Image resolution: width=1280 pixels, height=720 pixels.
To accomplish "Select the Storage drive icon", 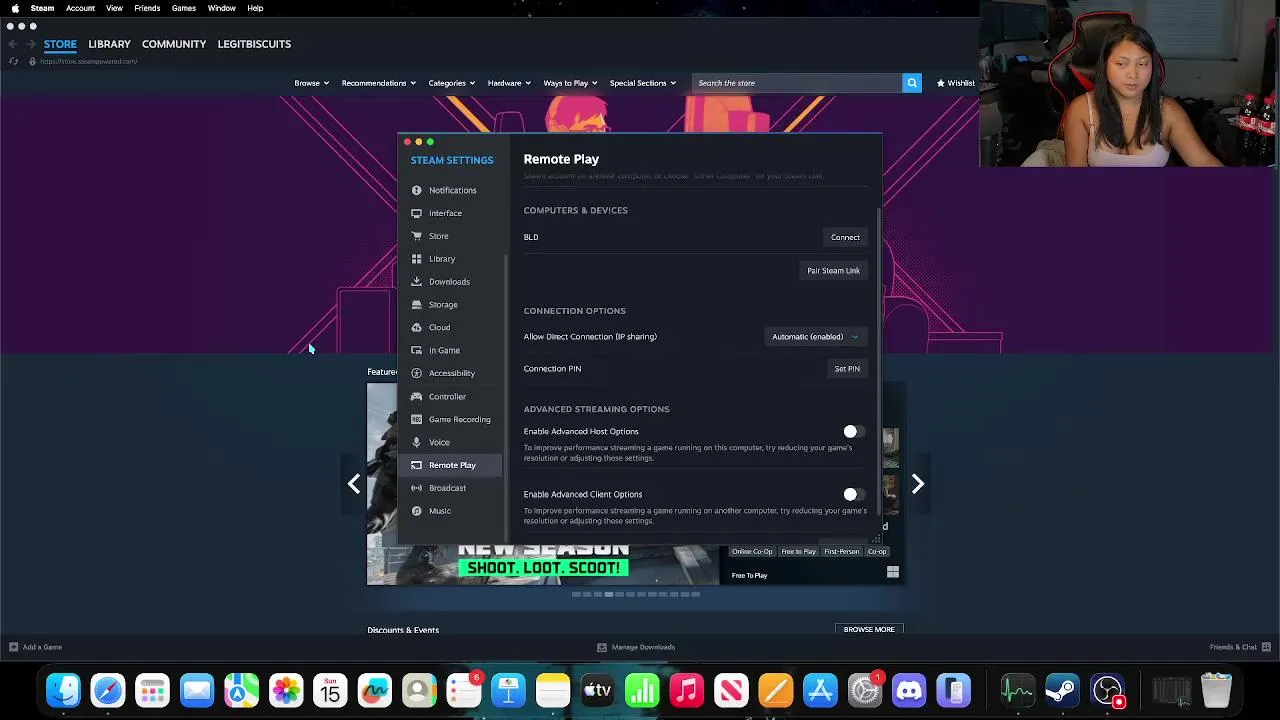I will point(416,305).
